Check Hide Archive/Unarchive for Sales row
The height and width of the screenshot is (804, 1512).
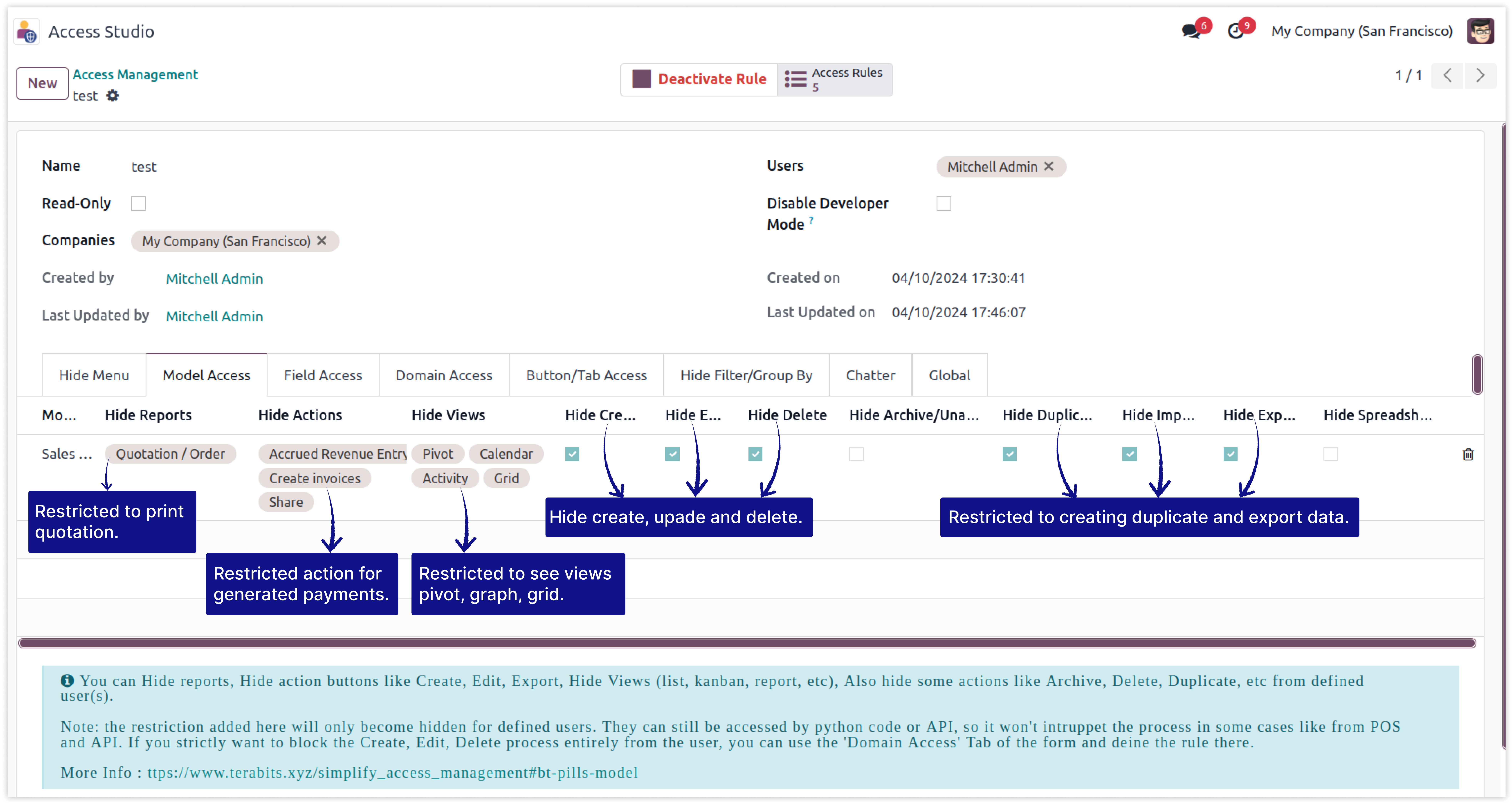856,454
